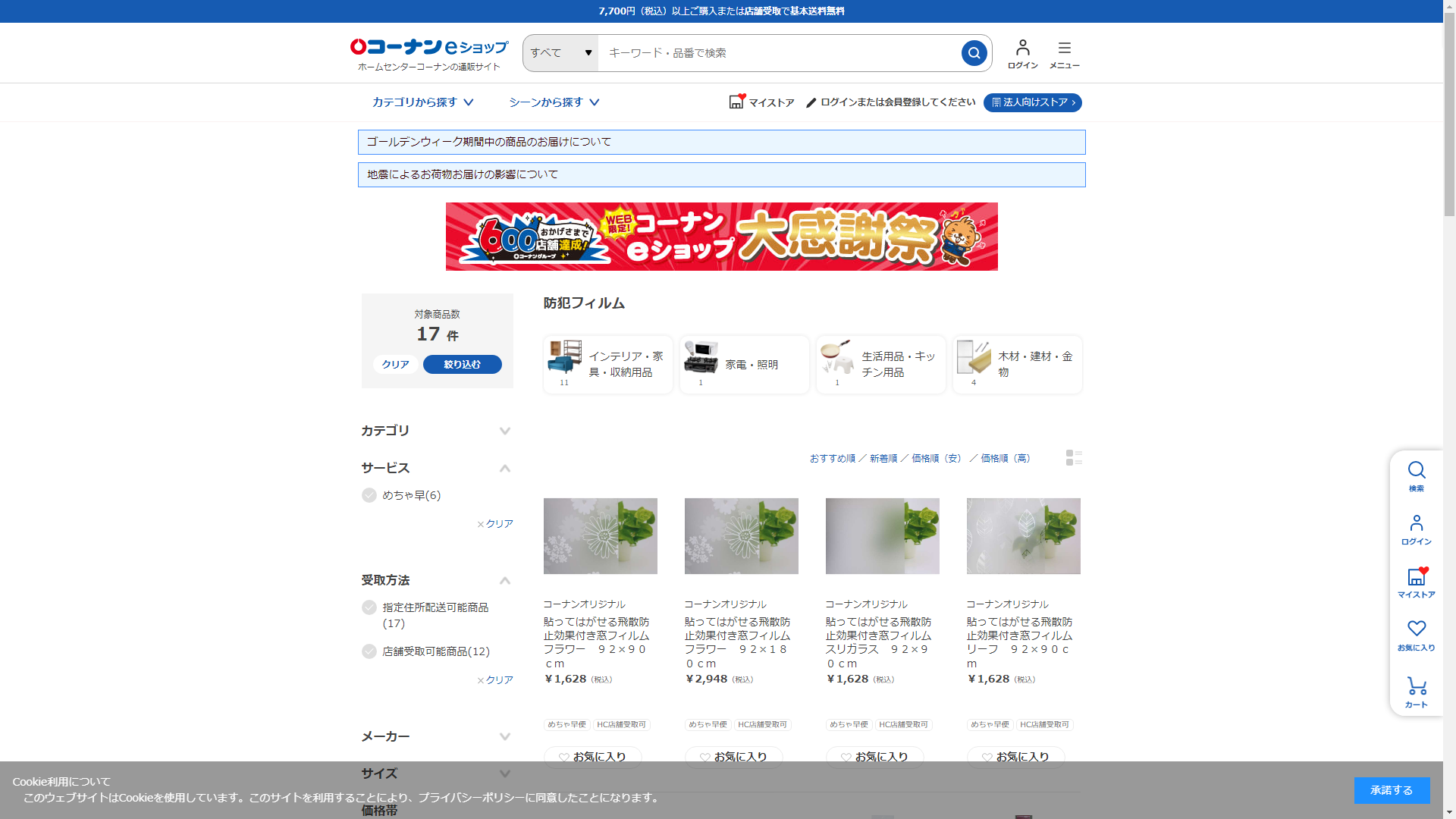
Task: Accept cookies with 承諾する button
Action: coord(1391,790)
